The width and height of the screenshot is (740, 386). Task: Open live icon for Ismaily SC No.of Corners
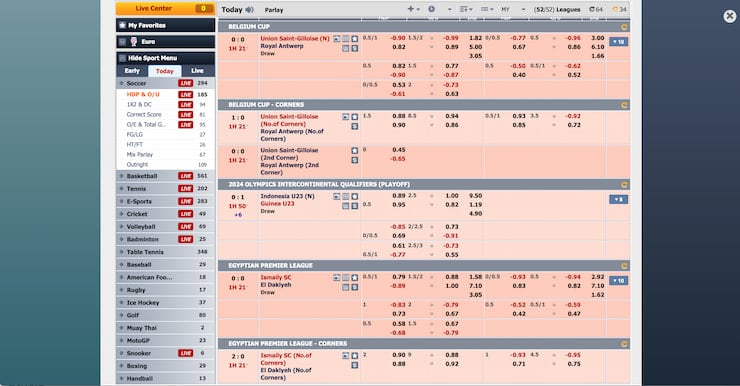pos(345,356)
